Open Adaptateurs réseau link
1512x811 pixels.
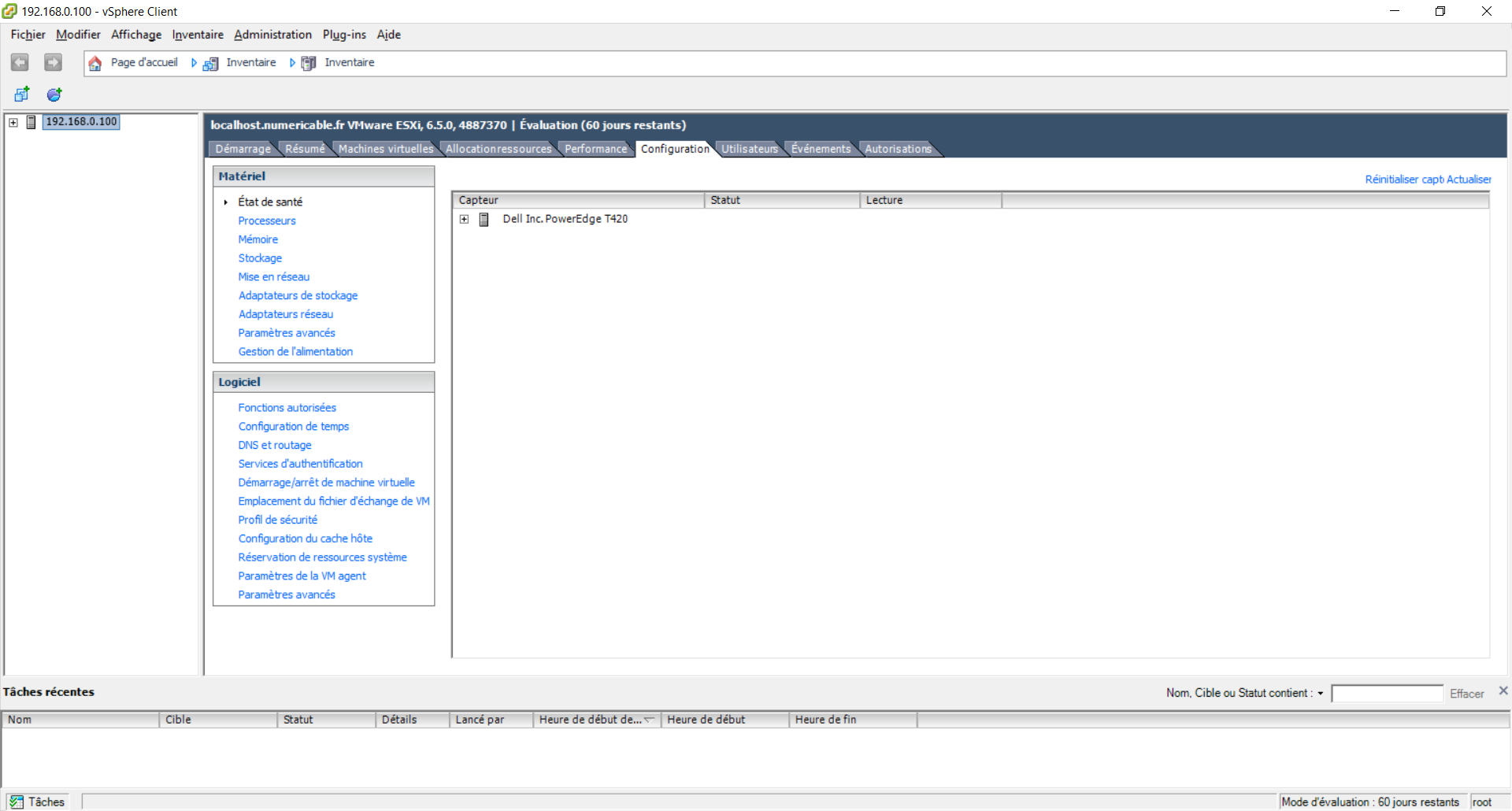(x=285, y=314)
